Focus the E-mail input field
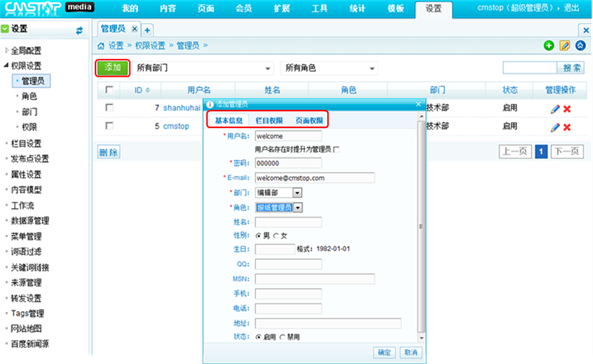 pos(315,178)
